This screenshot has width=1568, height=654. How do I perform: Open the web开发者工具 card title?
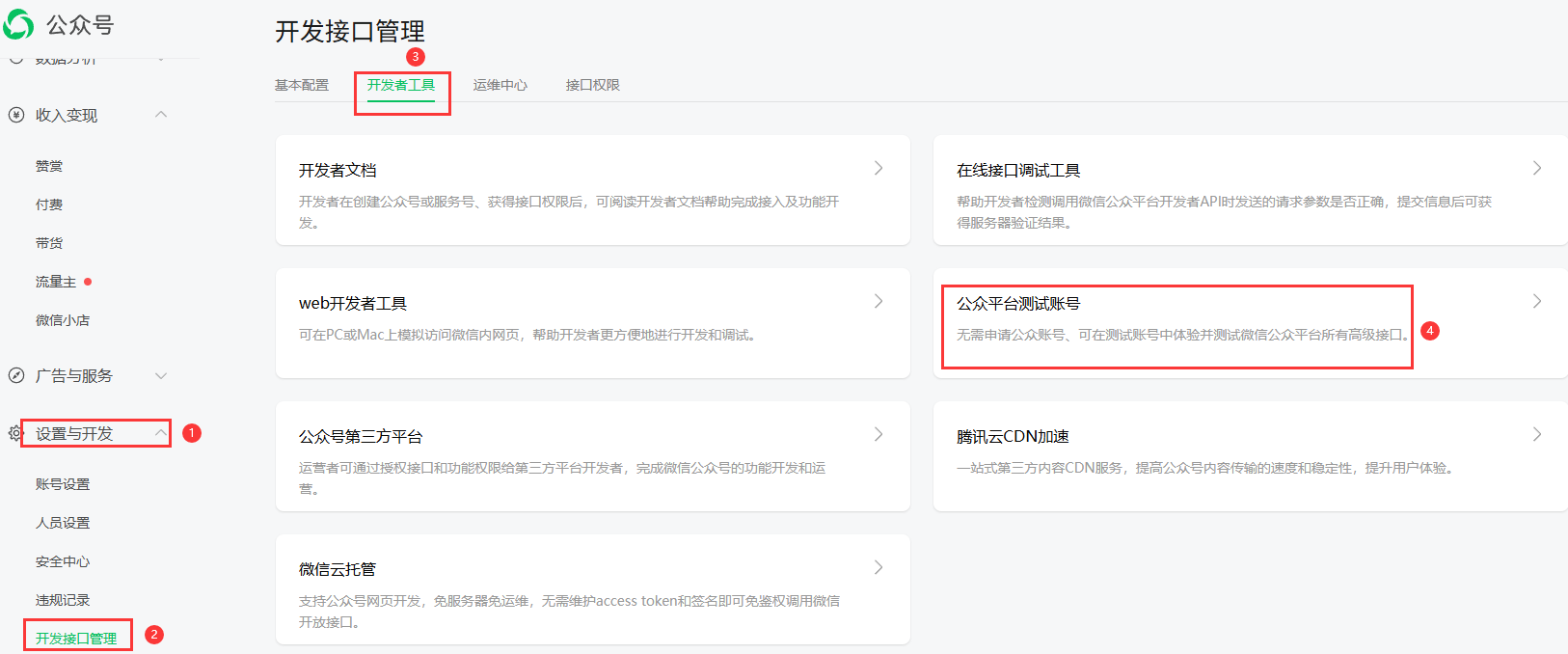[x=353, y=303]
